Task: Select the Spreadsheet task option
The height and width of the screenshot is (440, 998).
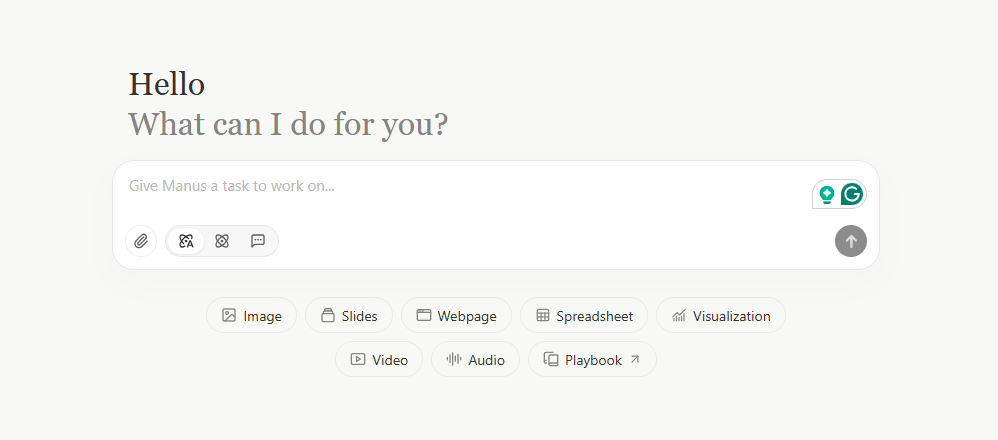Action: (x=584, y=316)
